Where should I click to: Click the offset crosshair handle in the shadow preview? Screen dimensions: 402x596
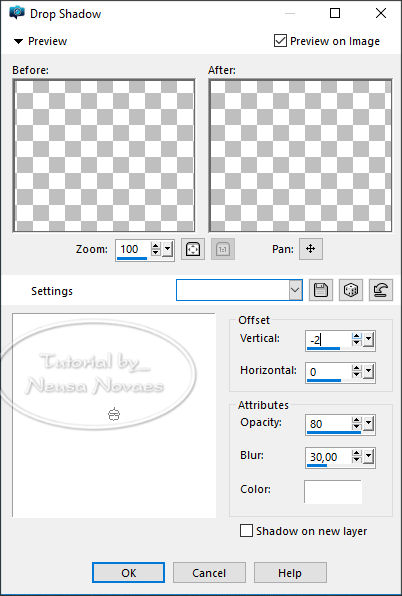pyautogui.click(x=114, y=414)
